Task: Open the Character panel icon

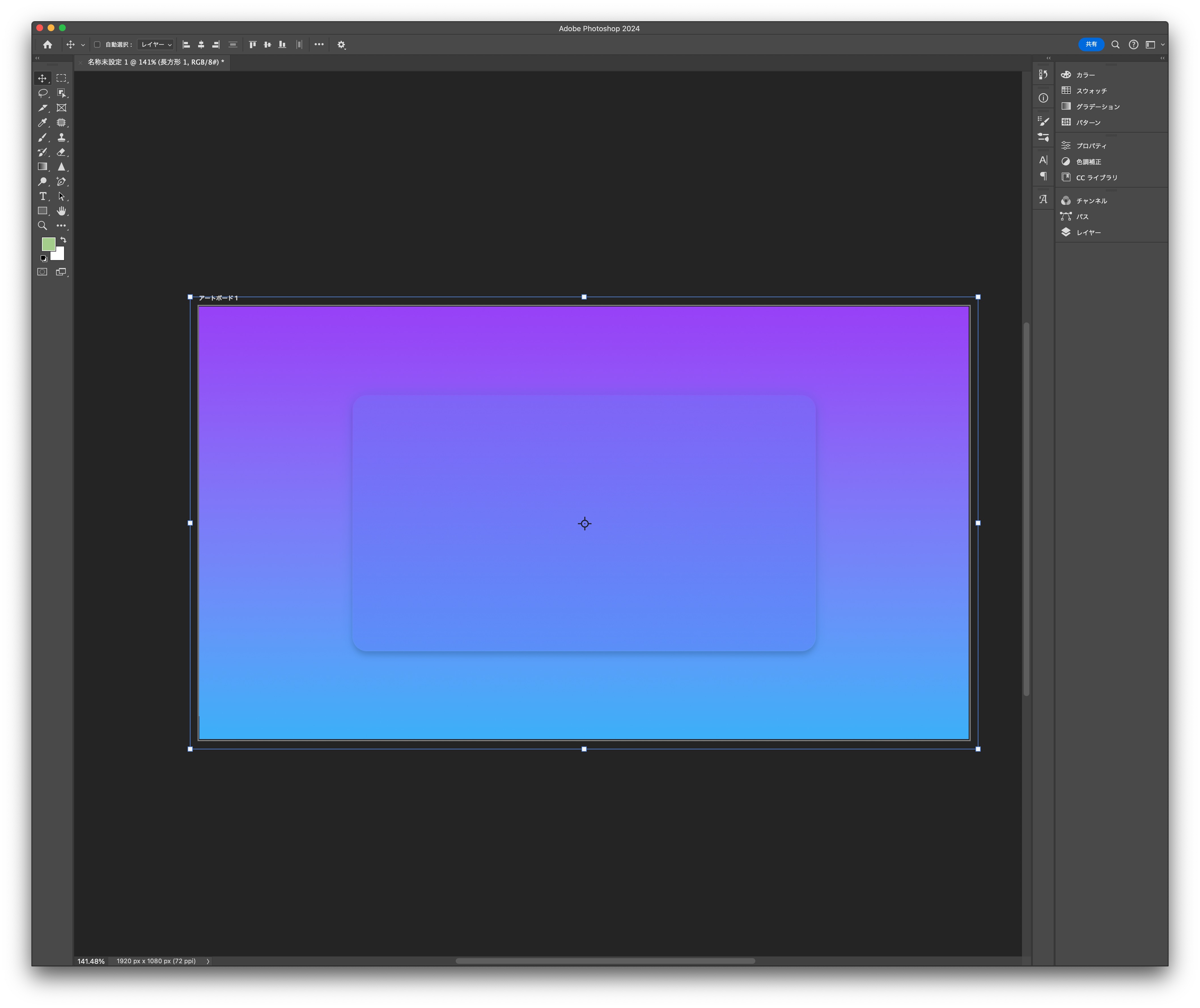Action: (1043, 160)
